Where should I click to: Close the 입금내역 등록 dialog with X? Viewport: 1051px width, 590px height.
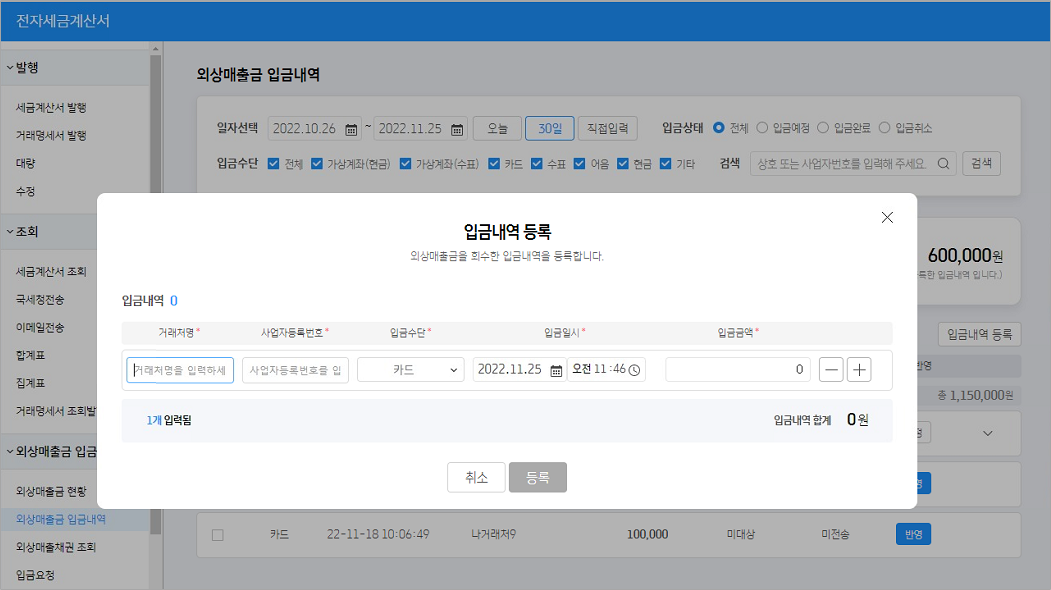pos(887,217)
